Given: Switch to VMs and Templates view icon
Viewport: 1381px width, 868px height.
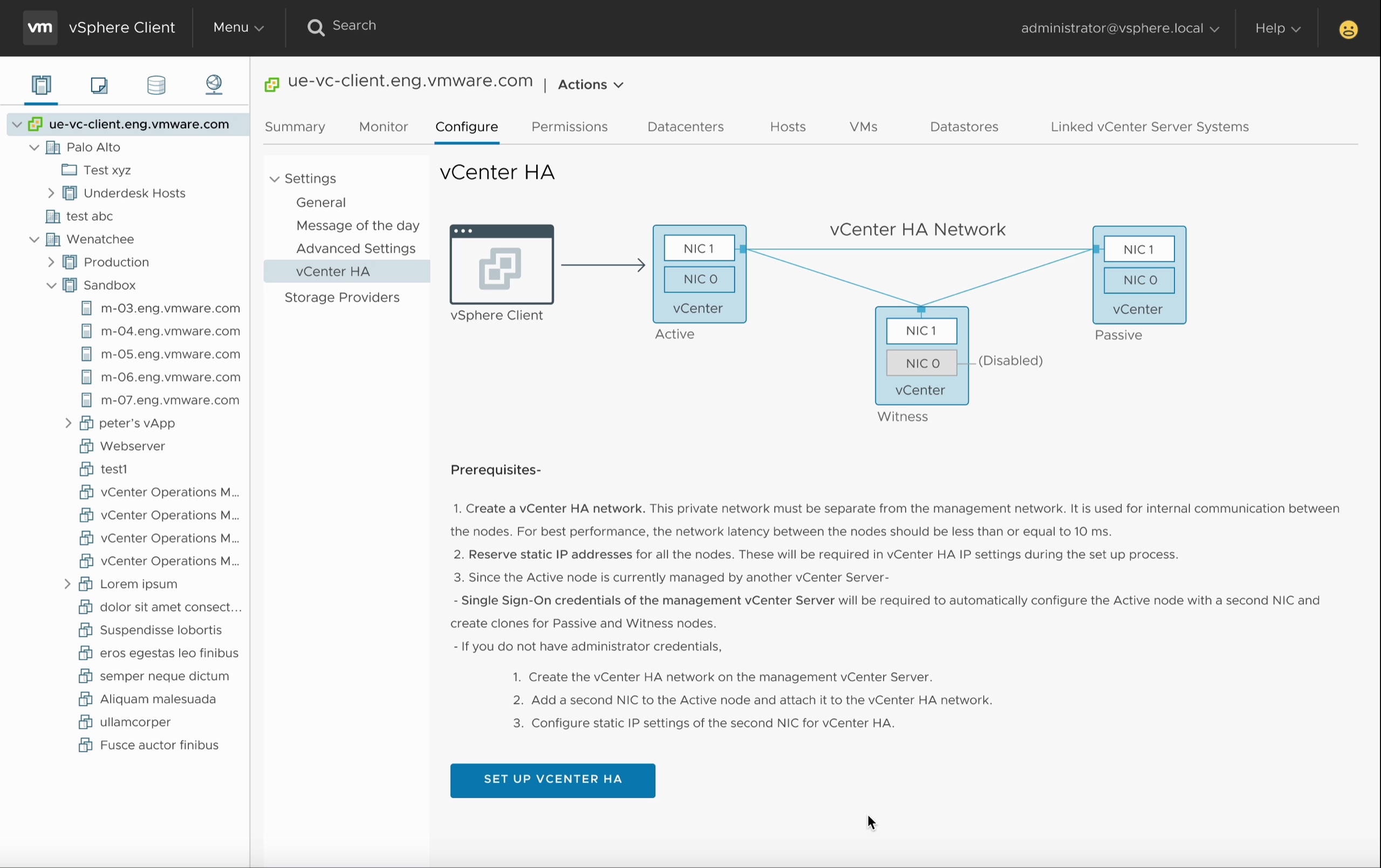Looking at the screenshot, I should (x=99, y=85).
